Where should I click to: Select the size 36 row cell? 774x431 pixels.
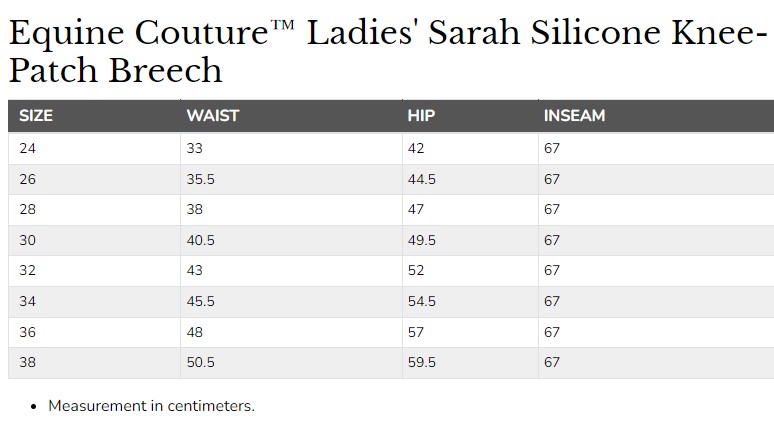(x=94, y=332)
